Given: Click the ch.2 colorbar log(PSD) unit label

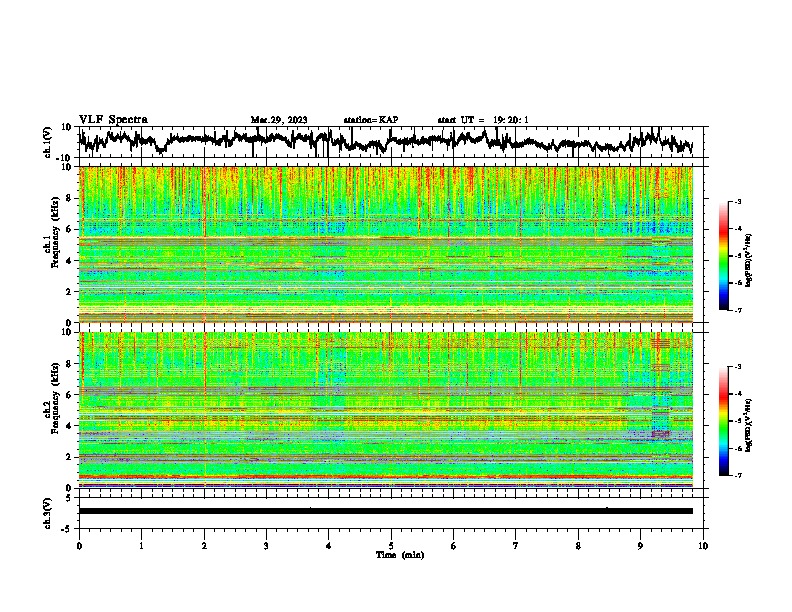Looking at the screenshot, I should pyautogui.click(x=750, y=425).
